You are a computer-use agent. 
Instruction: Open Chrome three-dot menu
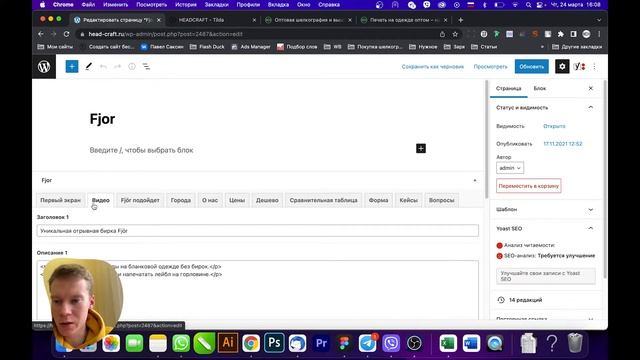599,34
